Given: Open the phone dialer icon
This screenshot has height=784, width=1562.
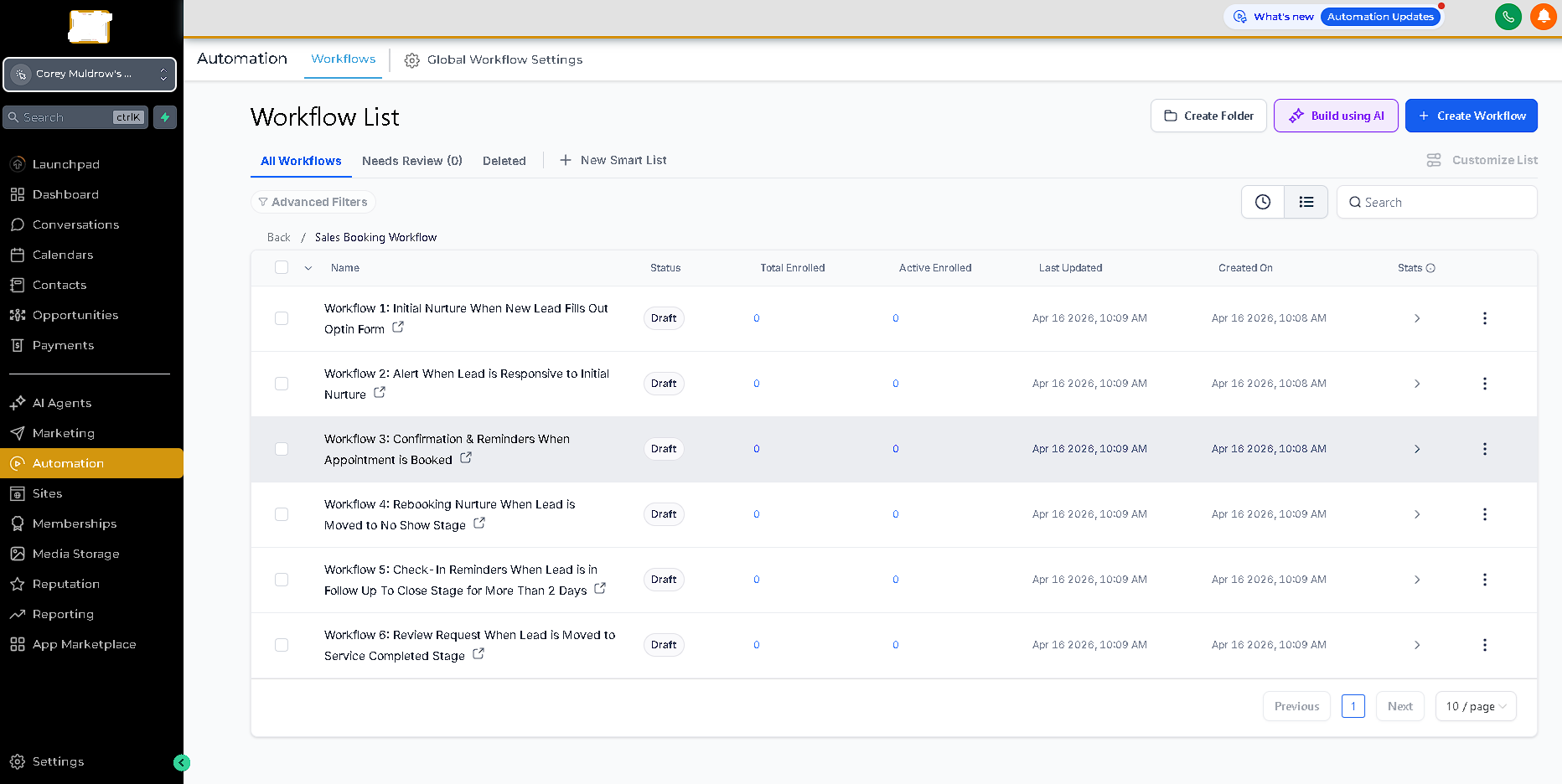Looking at the screenshot, I should click(x=1508, y=17).
